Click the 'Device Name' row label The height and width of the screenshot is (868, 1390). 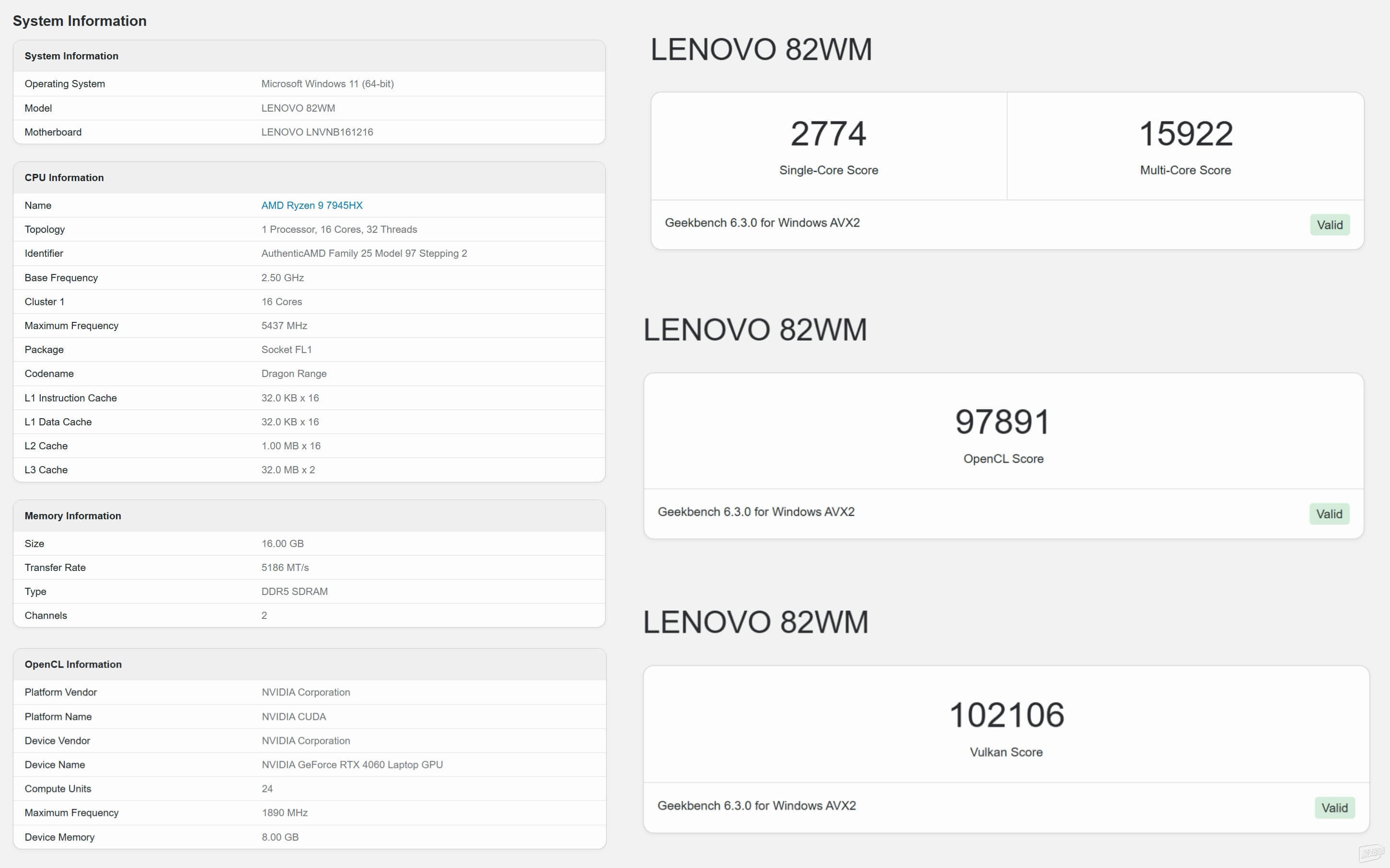click(55, 765)
